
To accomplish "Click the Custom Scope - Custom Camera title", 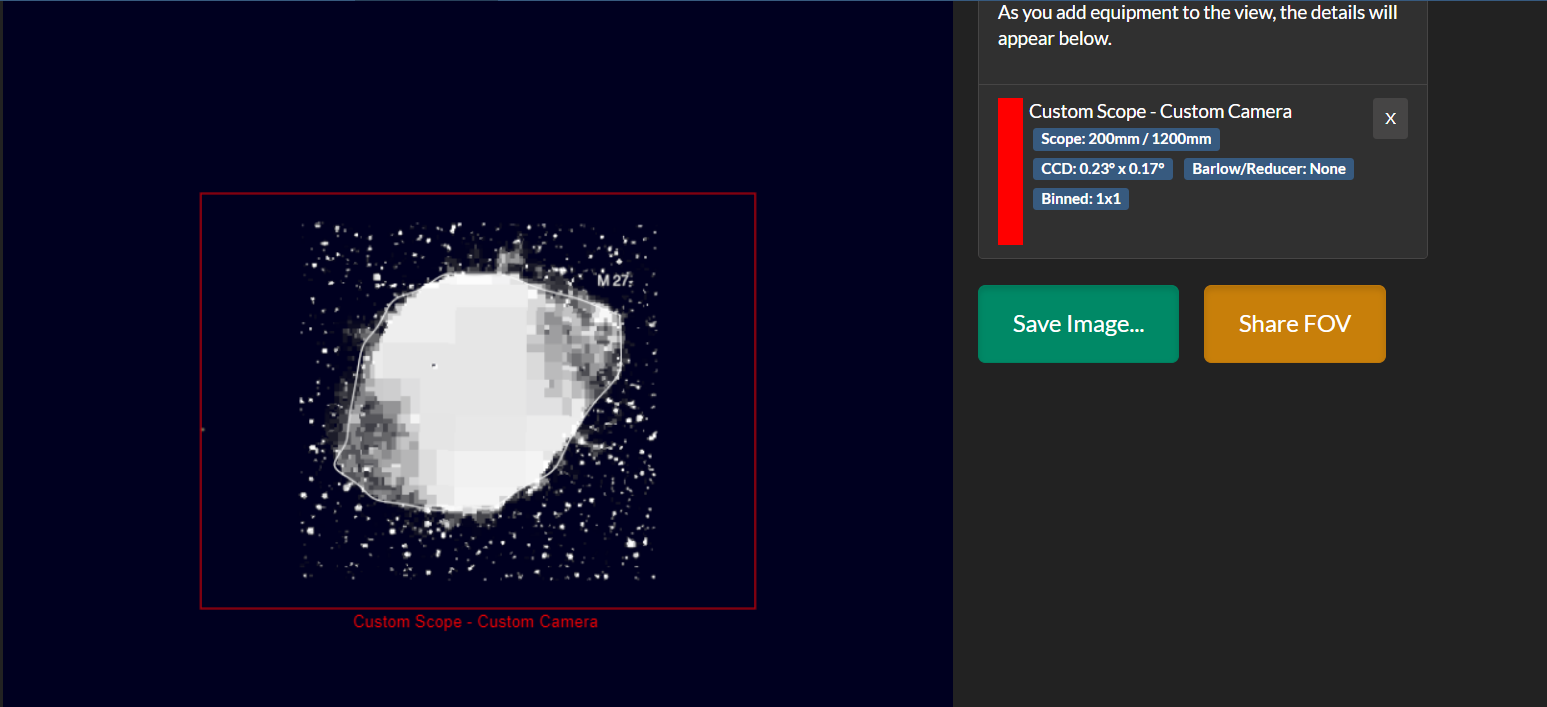I will [1160, 111].
